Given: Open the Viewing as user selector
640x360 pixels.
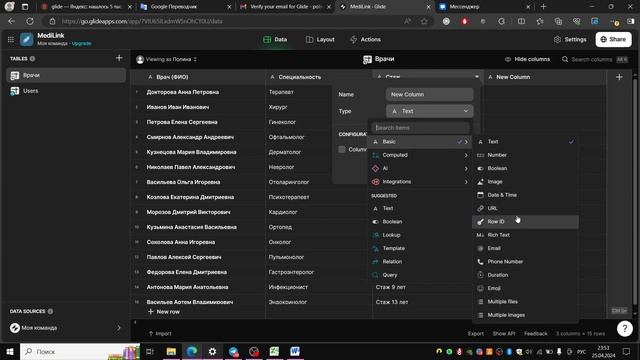Looking at the screenshot, I should [167, 59].
